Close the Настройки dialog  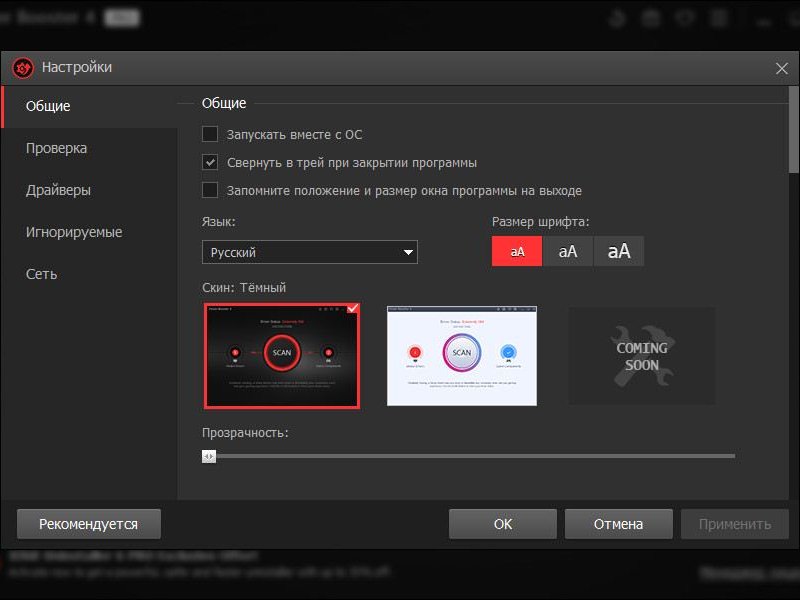[x=782, y=68]
